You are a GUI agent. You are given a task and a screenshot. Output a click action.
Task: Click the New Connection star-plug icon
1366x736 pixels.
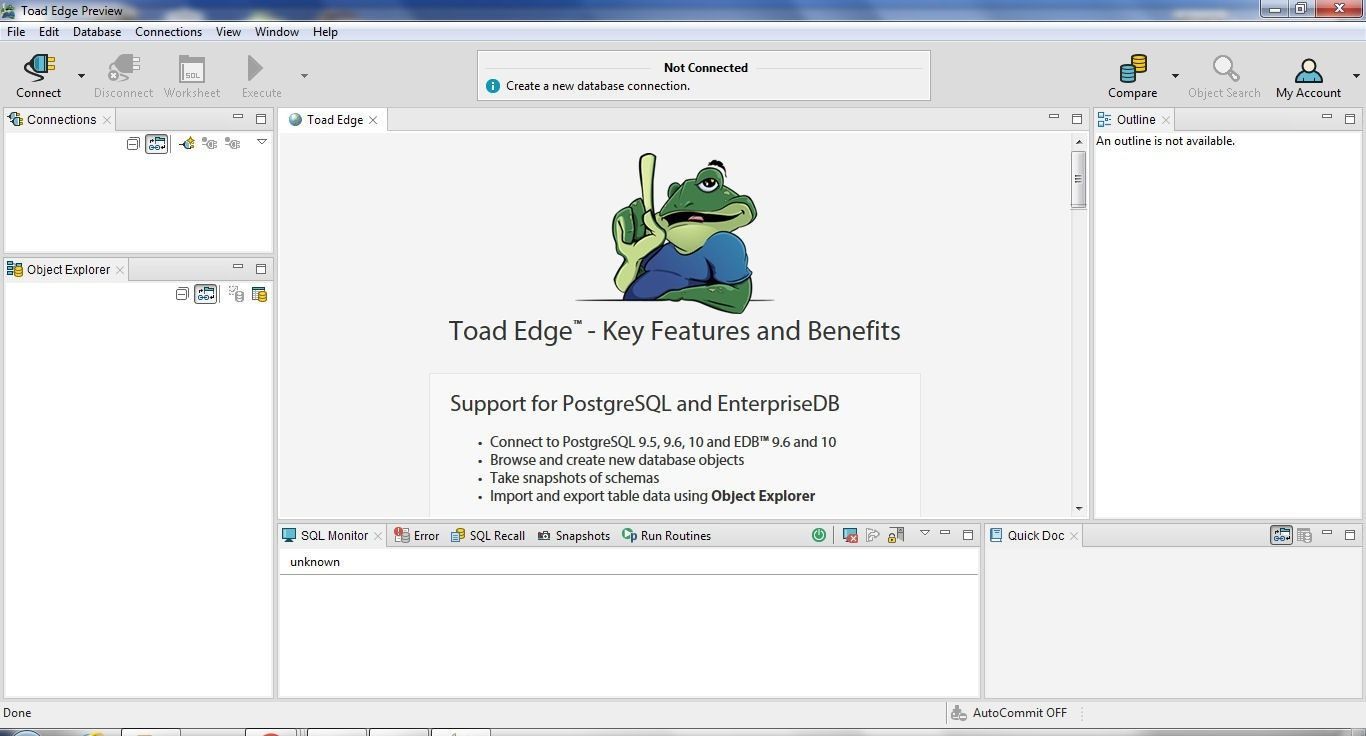tap(187, 144)
